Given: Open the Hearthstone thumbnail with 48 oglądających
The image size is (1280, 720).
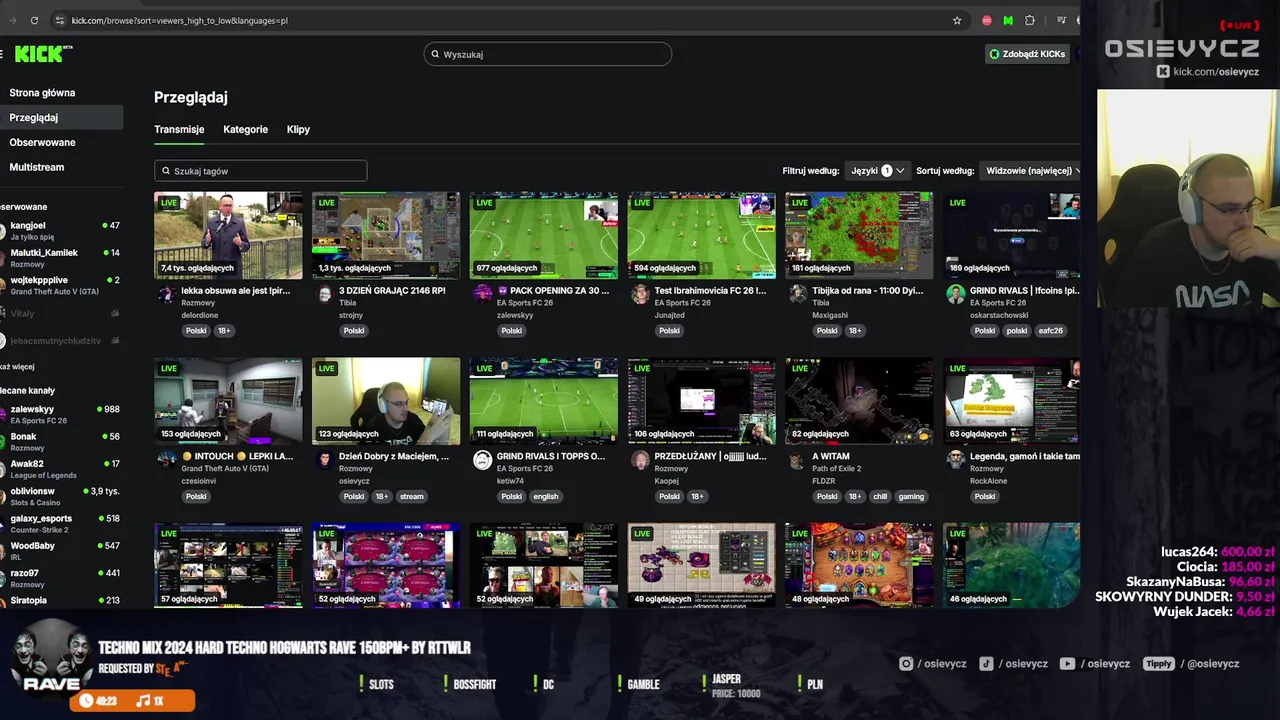Looking at the screenshot, I should tap(859, 565).
